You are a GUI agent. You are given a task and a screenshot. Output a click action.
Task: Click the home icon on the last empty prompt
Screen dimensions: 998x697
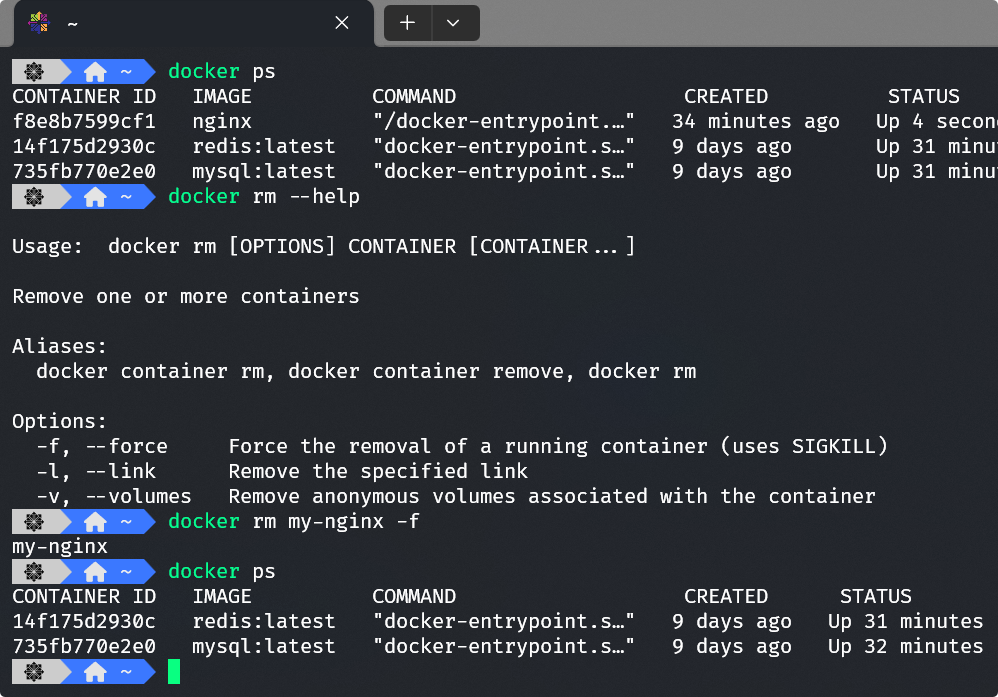coord(95,672)
